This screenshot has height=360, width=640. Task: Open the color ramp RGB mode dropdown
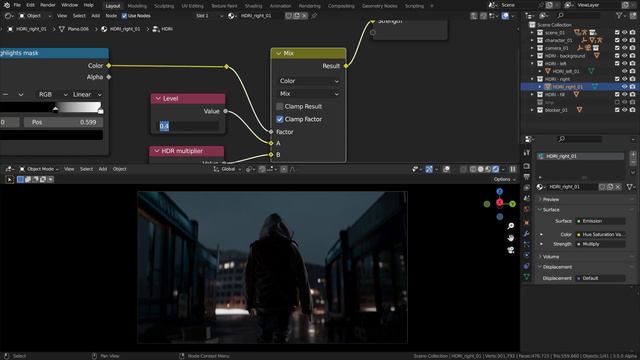point(53,94)
